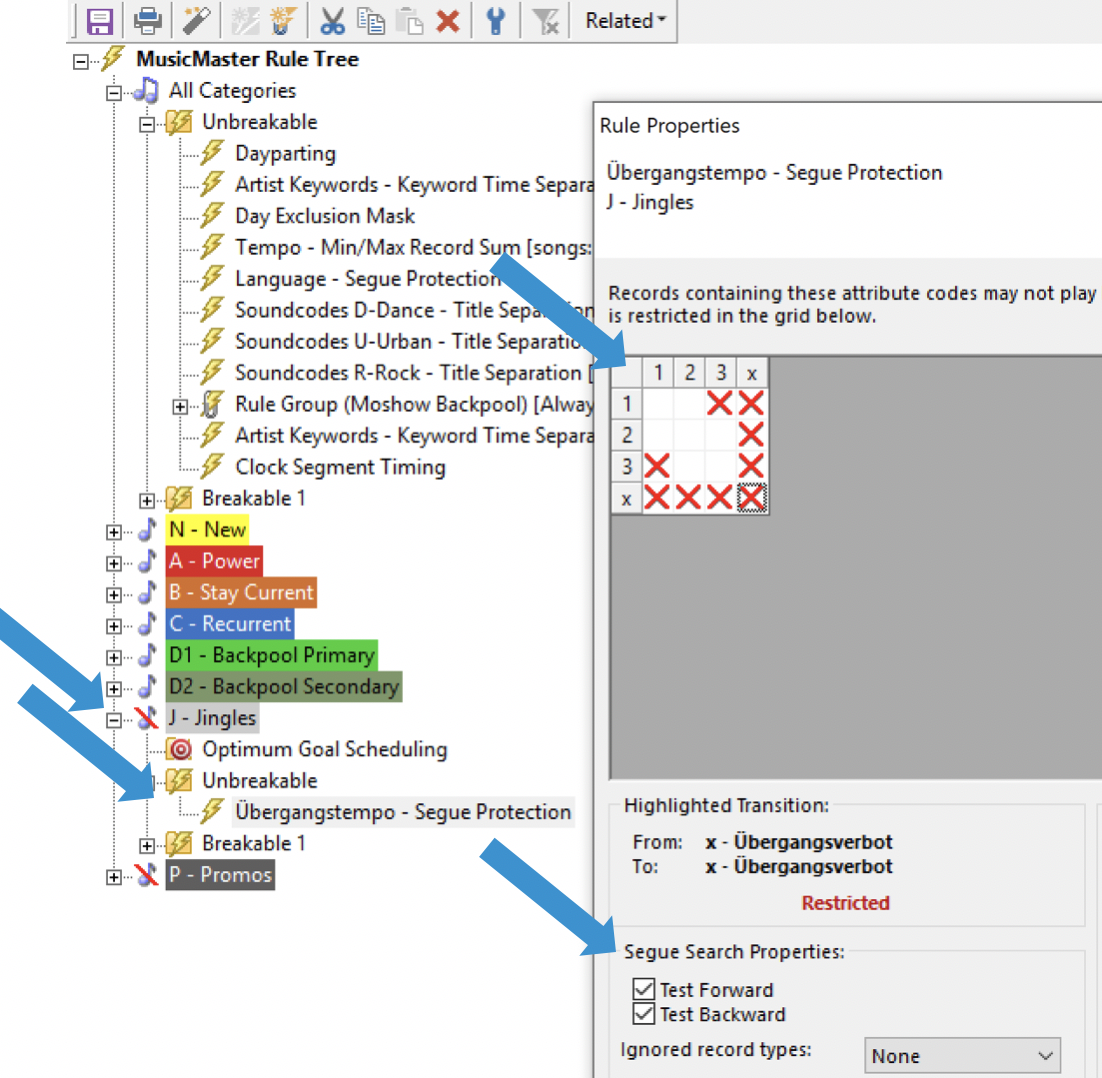Select the Dayparting rule
The width and height of the screenshot is (1102, 1078).
[285, 153]
